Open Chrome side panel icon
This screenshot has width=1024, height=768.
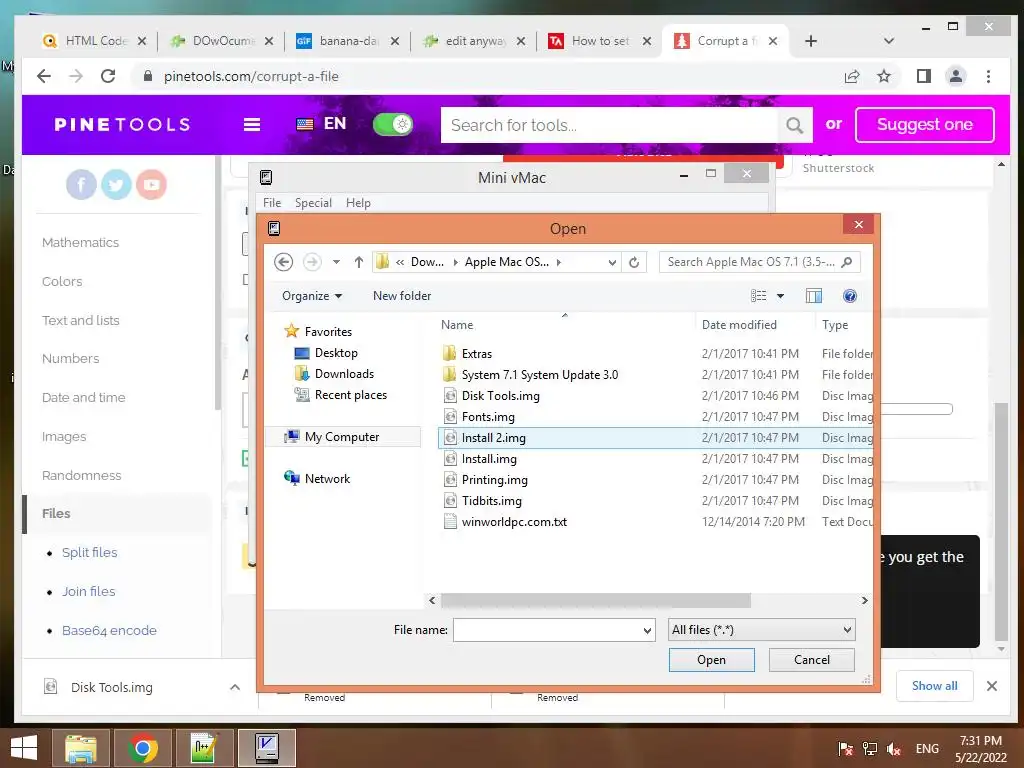point(923,76)
